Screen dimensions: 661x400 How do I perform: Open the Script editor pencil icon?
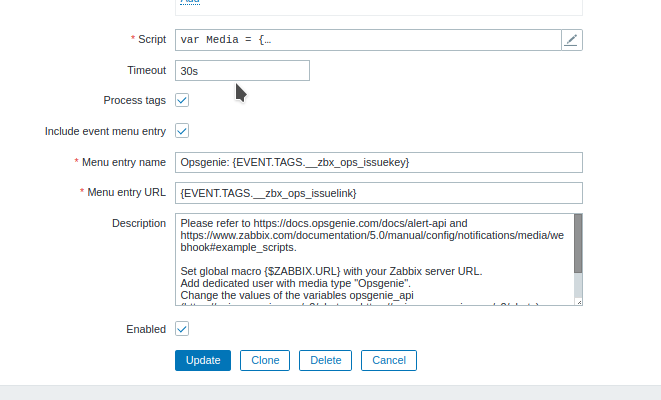tap(572, 40)
